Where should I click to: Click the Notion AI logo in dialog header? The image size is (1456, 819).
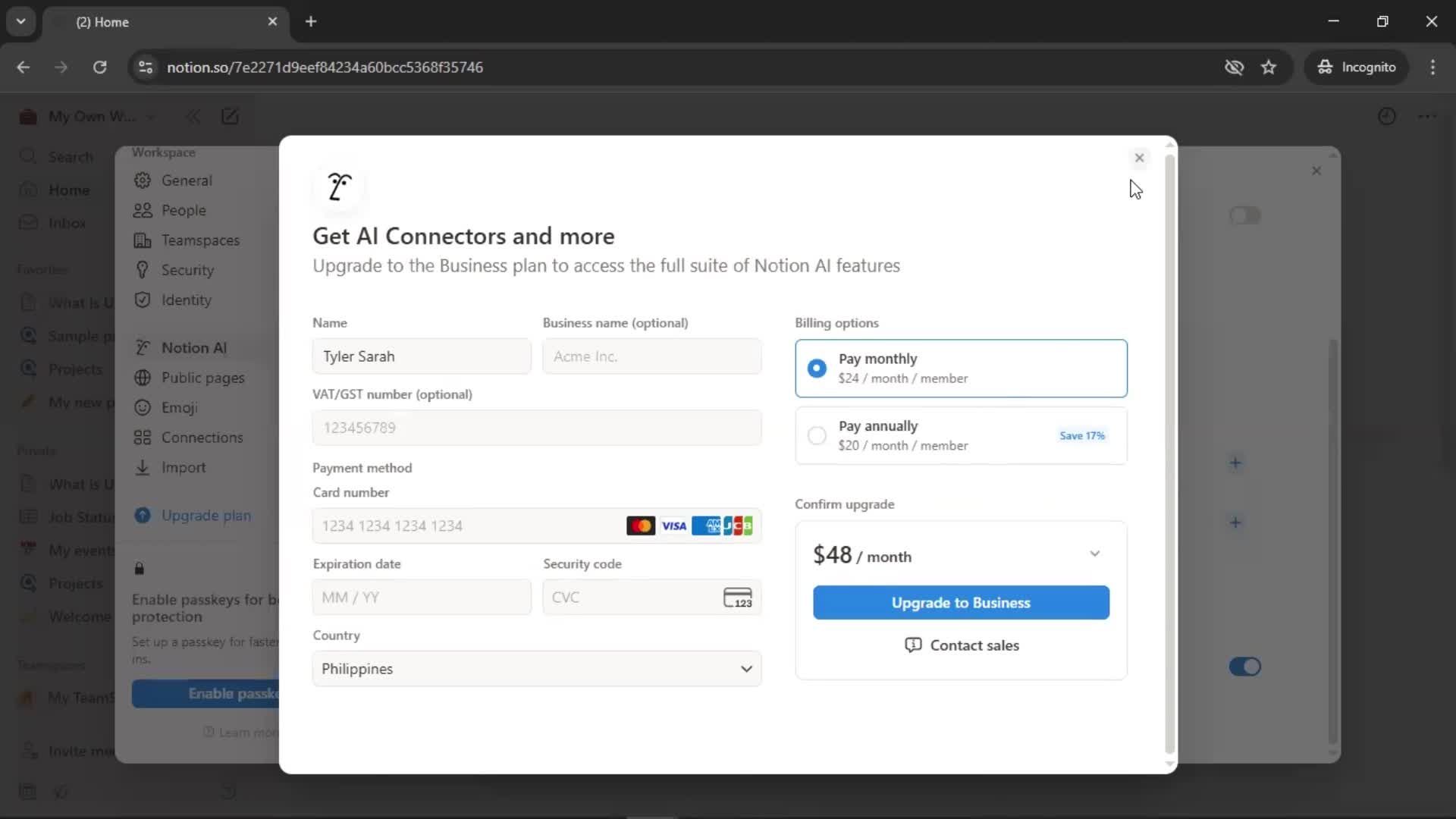[x=339, y=187]
